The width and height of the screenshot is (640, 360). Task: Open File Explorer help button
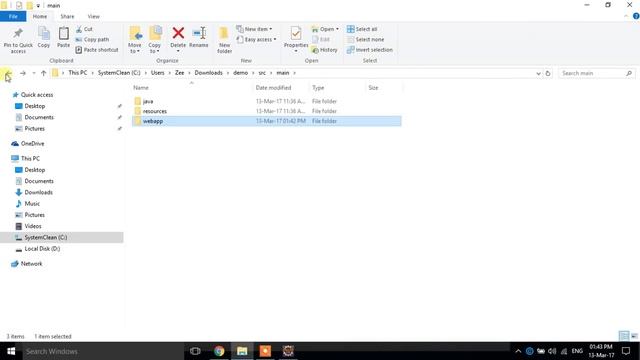click(636, 16)
